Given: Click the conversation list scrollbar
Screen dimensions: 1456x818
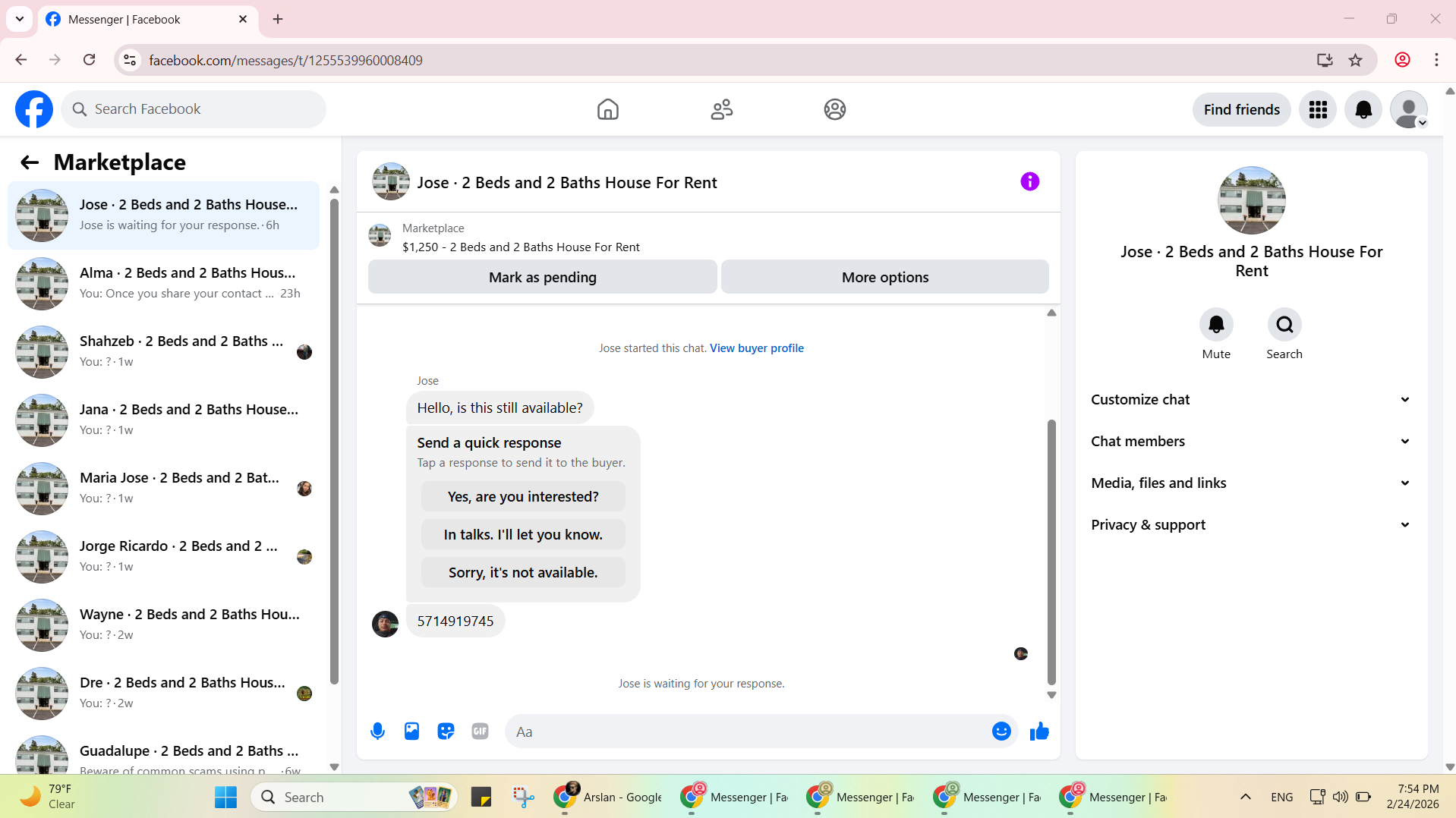Looking at the screenshot, I should click(x=334, y=440).
